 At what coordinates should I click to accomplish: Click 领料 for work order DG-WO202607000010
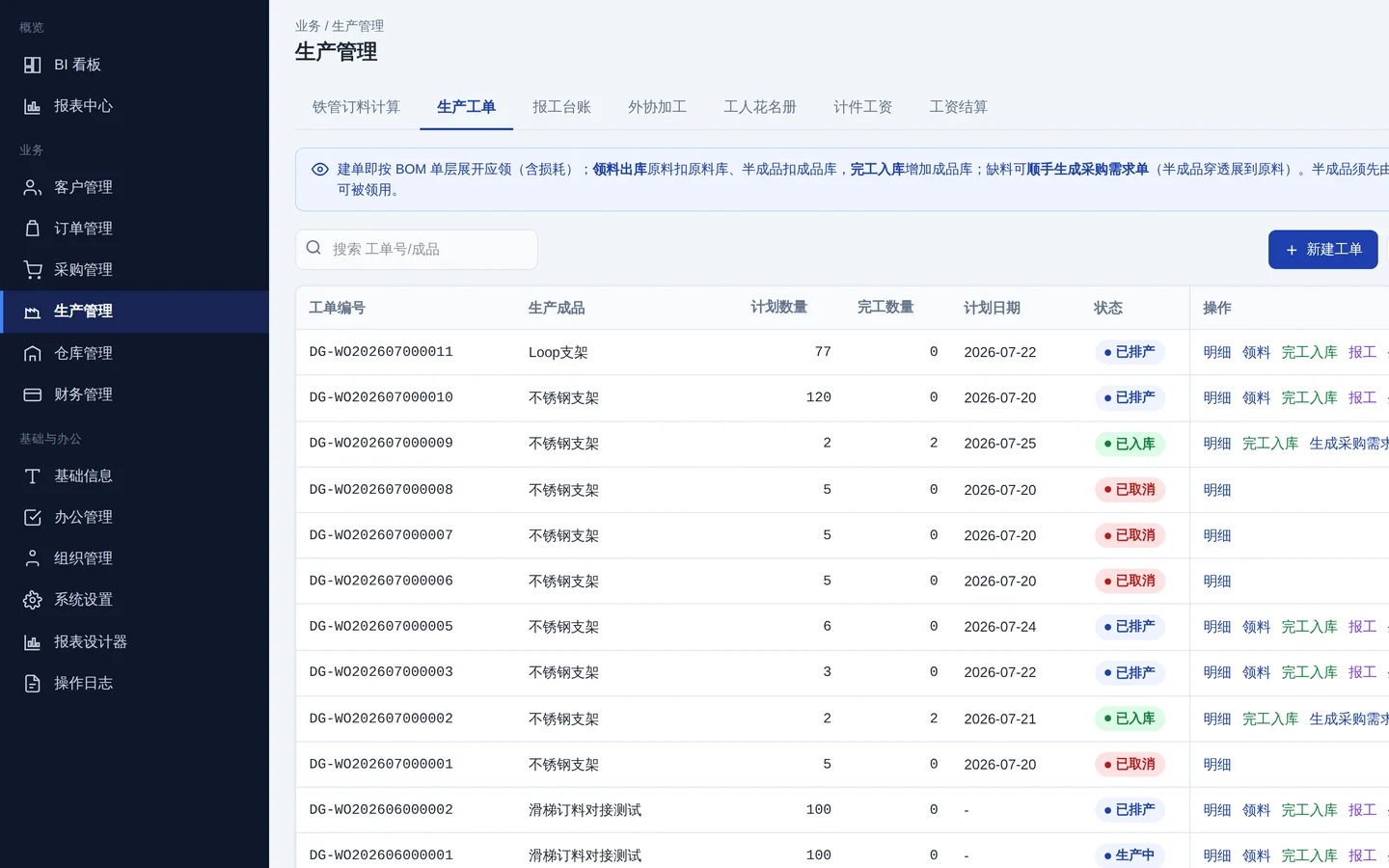(x=1256, y=397)
